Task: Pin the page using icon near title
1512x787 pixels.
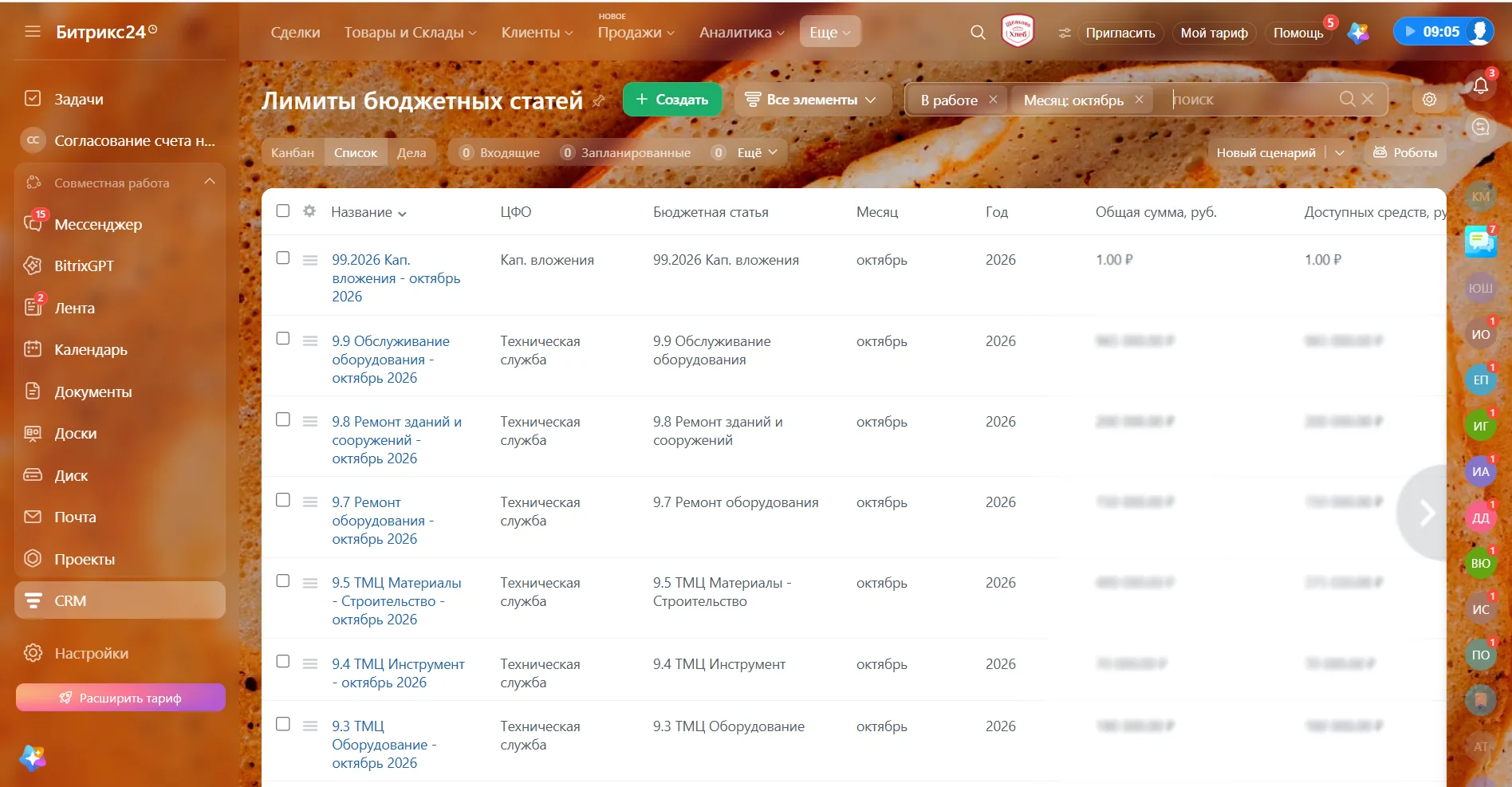Action: (599, 101)
